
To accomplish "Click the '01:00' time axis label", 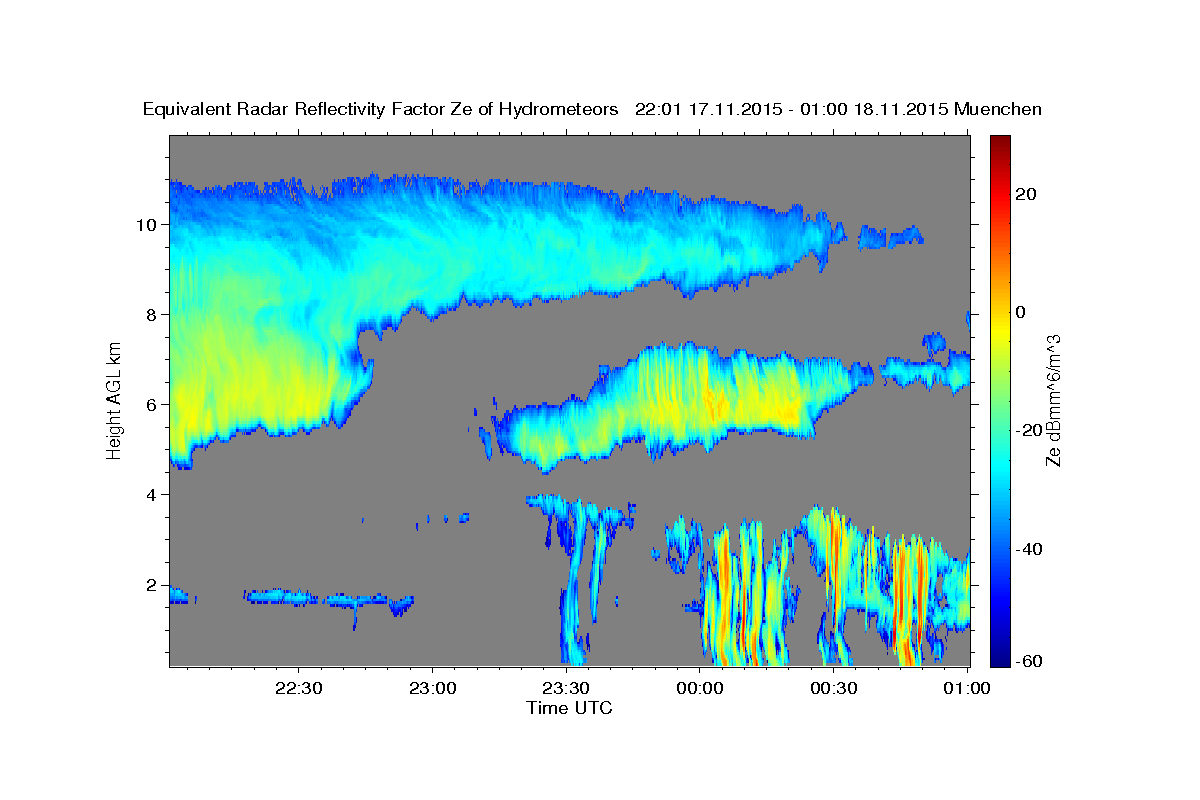I will [968, 688].
